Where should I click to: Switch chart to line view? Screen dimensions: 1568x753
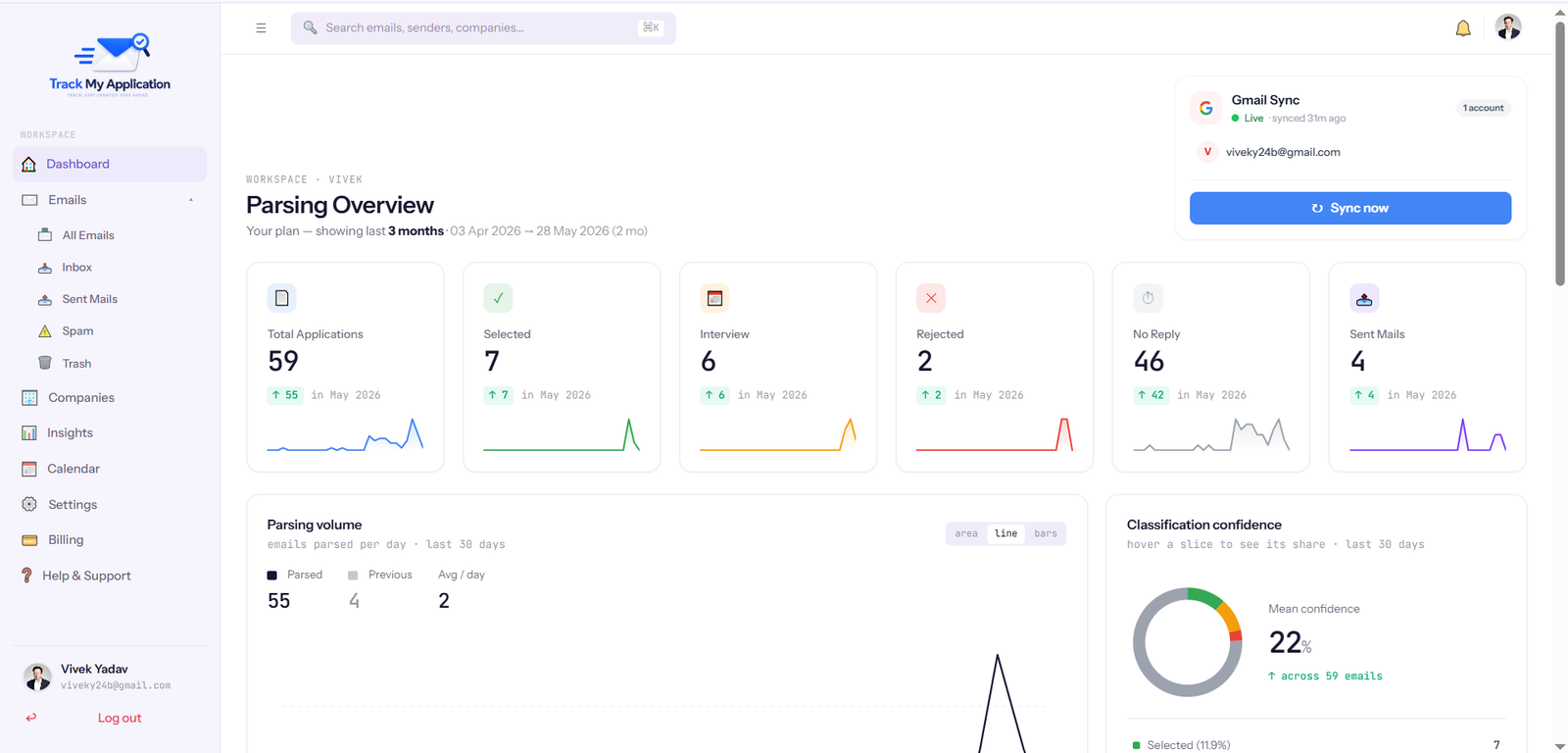(1005, 533)
